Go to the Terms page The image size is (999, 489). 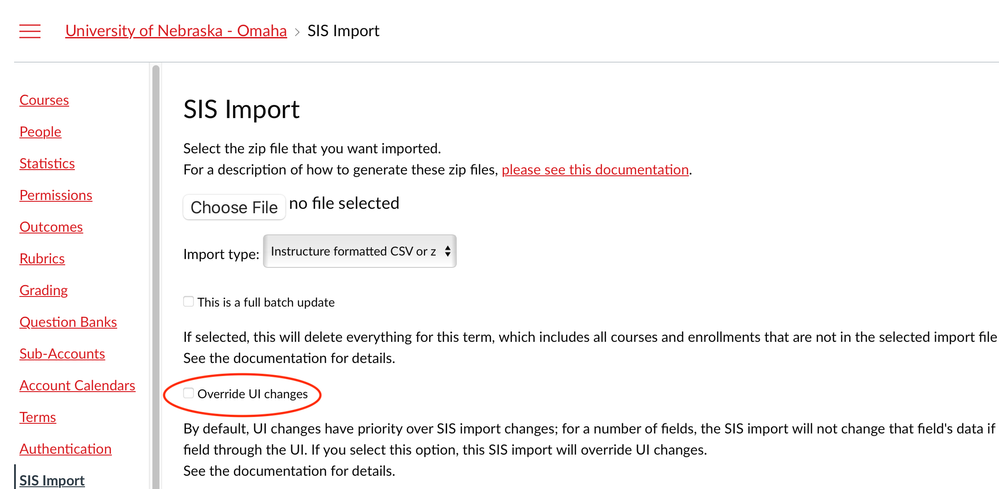coord(38,418)
